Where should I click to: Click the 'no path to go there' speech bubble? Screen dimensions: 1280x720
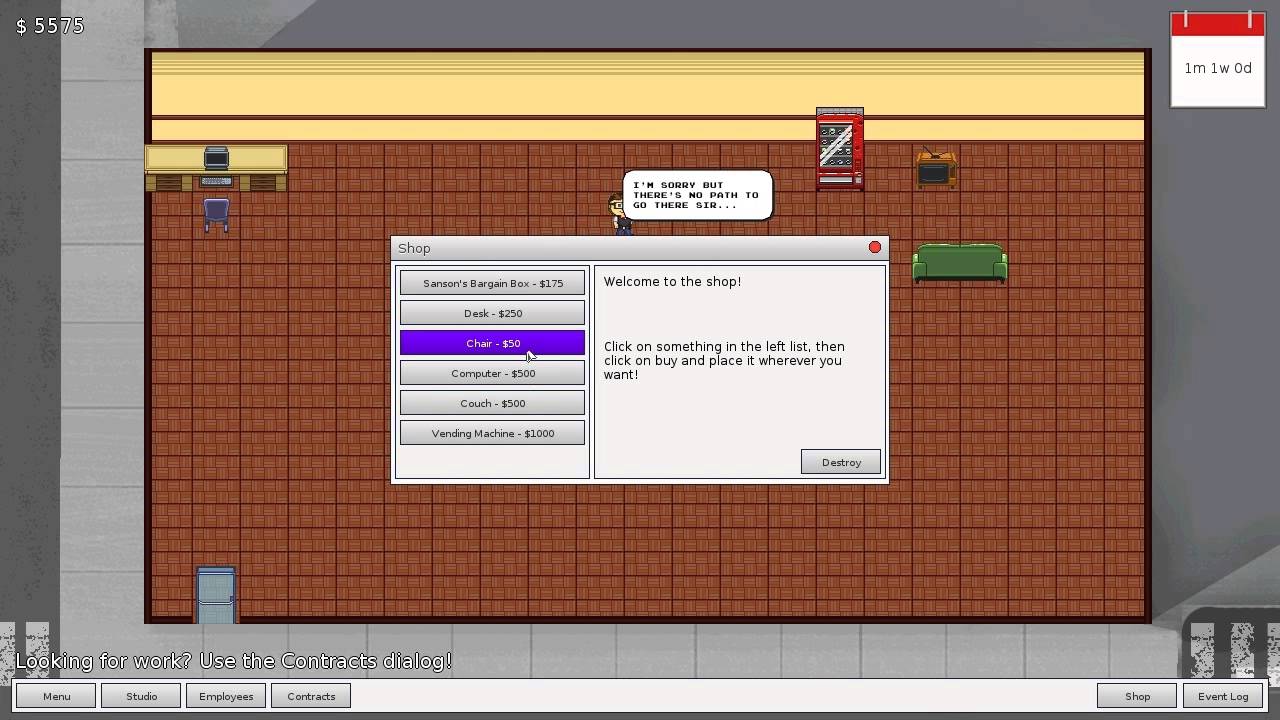tap(697, 195)
